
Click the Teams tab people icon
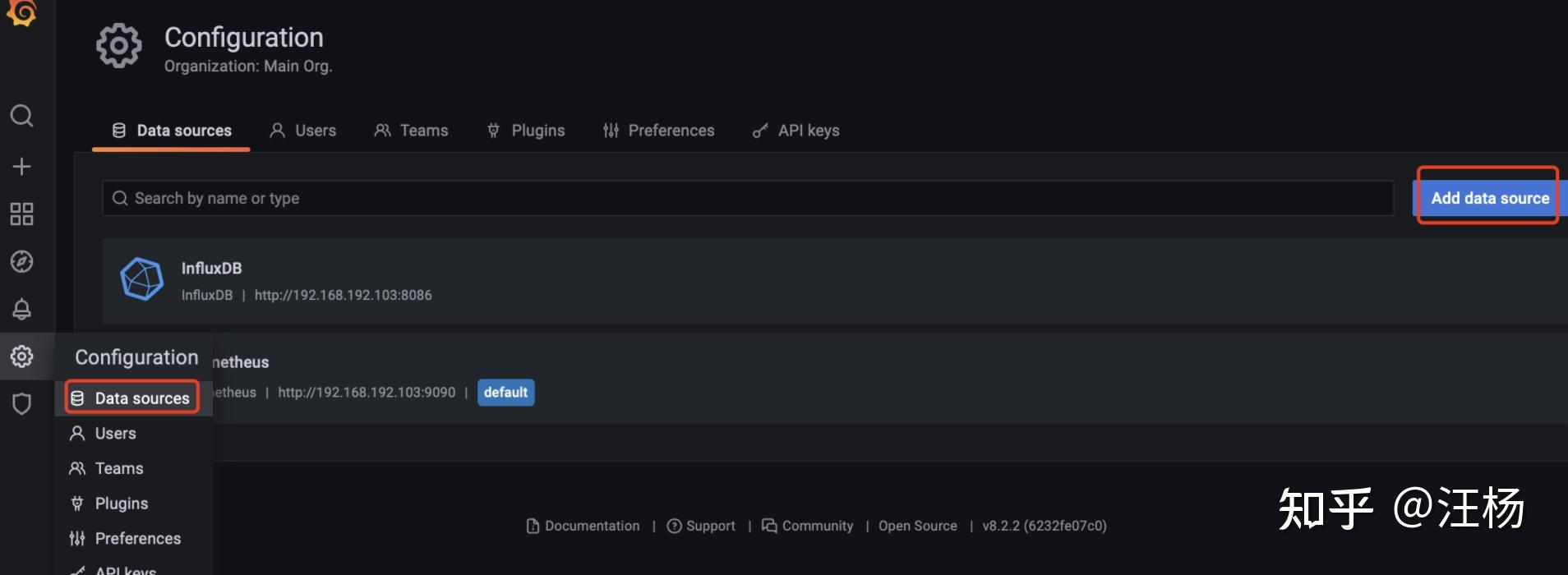point(382,131)
